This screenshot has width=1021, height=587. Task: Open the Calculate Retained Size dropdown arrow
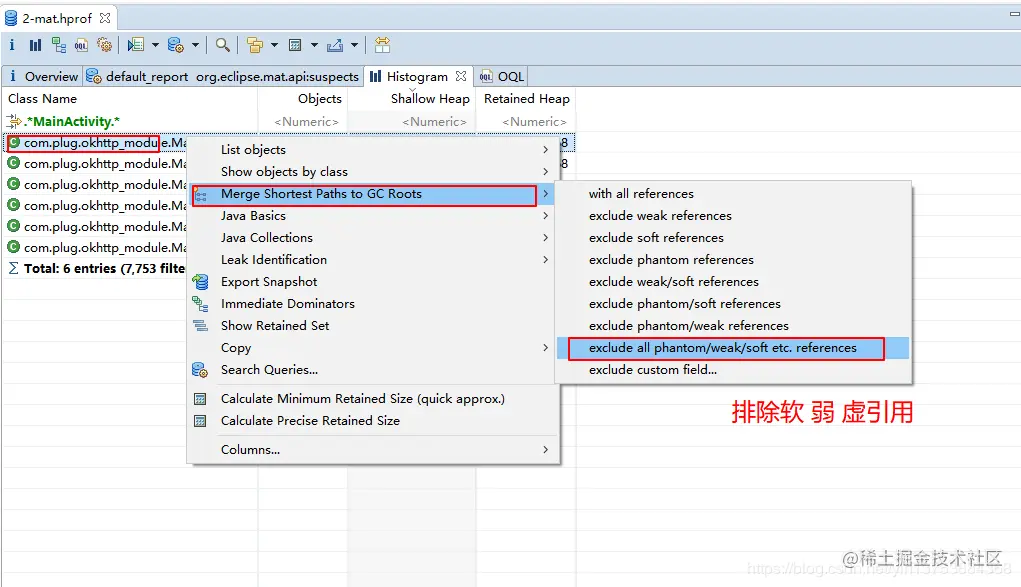tap(314, 45)
